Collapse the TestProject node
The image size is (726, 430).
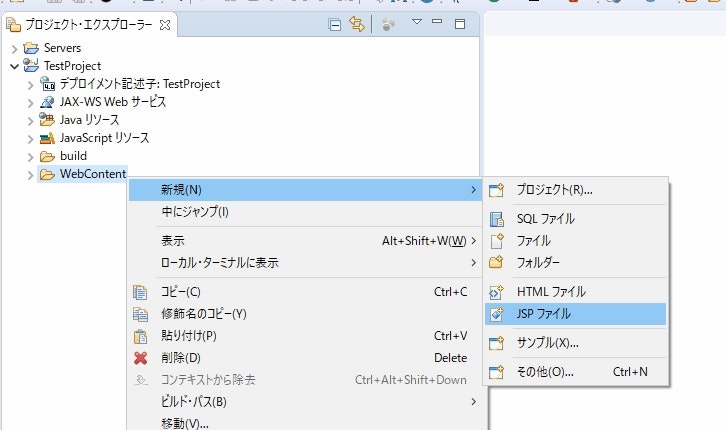point(14,66)
